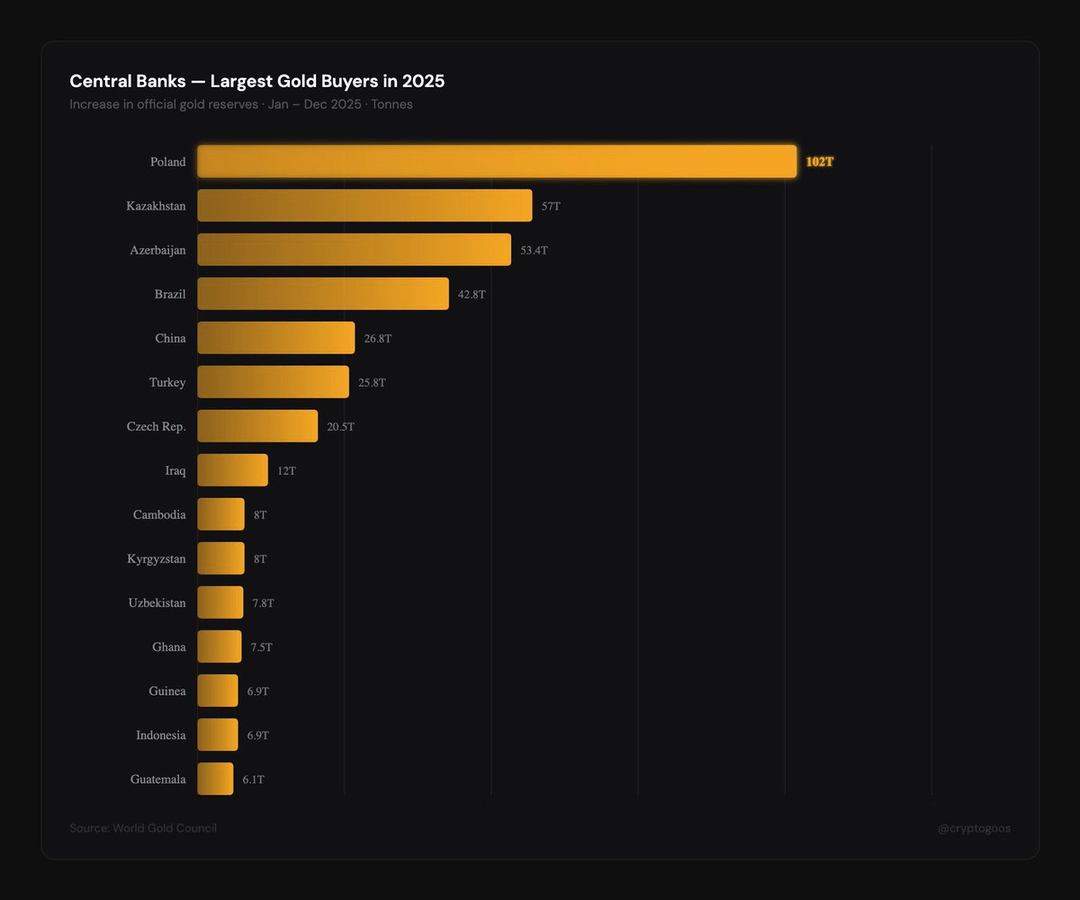
Task: Click the Czech Rep. bar
Action: pos(258,426)
